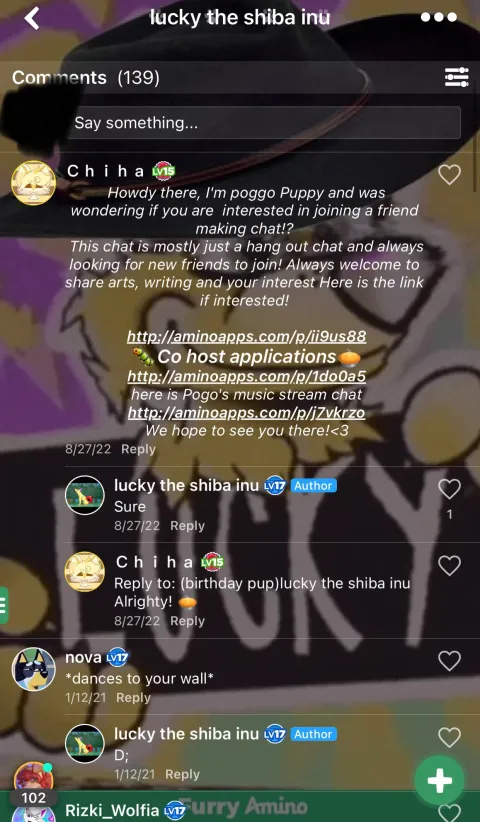Screen dimensions: 480x822
Task: Open the aminoapps.com/p/1do0a5 co host link
Action: click(x=246, y=376)
